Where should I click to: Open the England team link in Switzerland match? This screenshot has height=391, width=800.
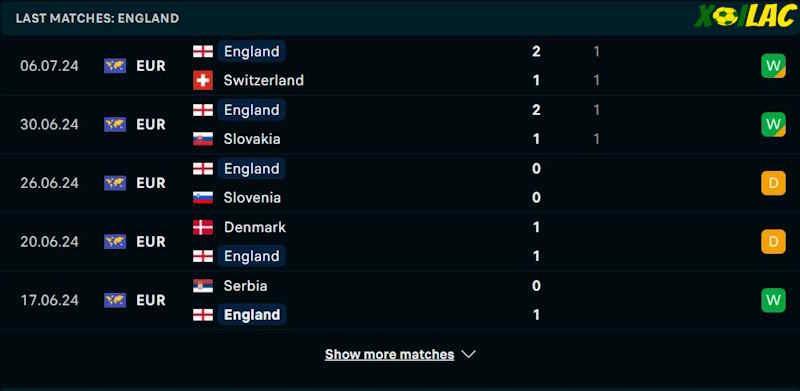(x=252, y=52)
